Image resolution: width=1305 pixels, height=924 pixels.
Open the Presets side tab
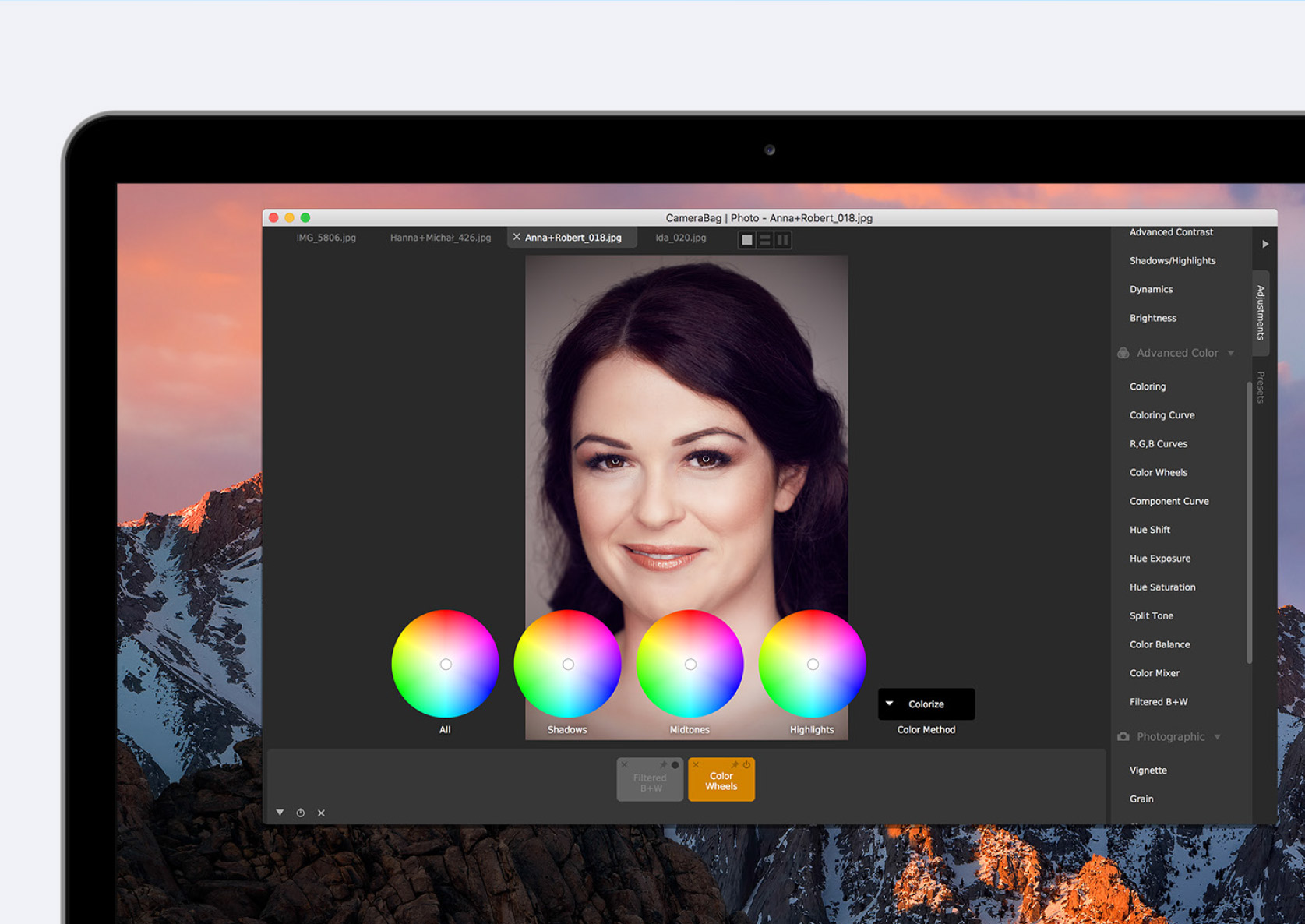point(1261,387)
